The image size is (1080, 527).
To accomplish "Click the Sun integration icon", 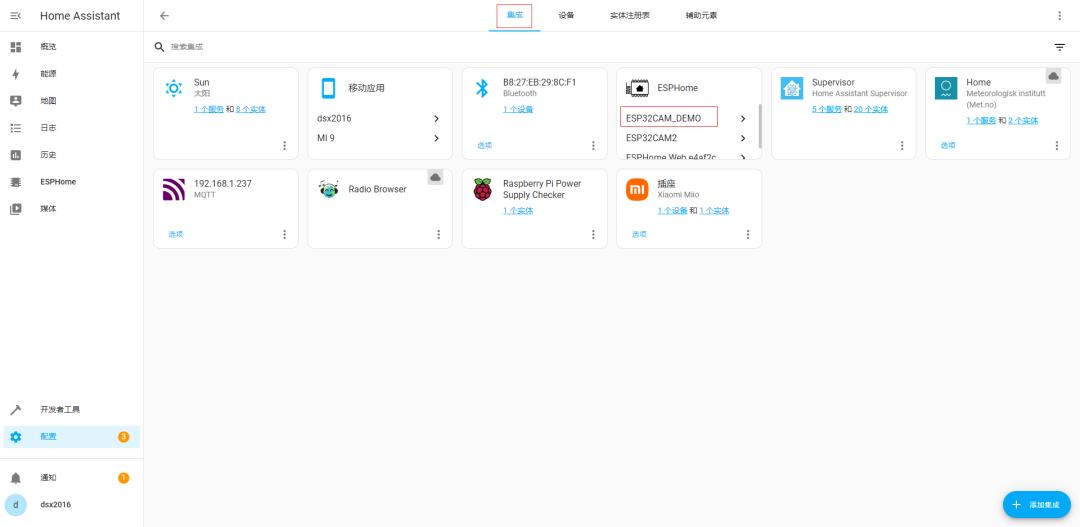I will 174,88.
